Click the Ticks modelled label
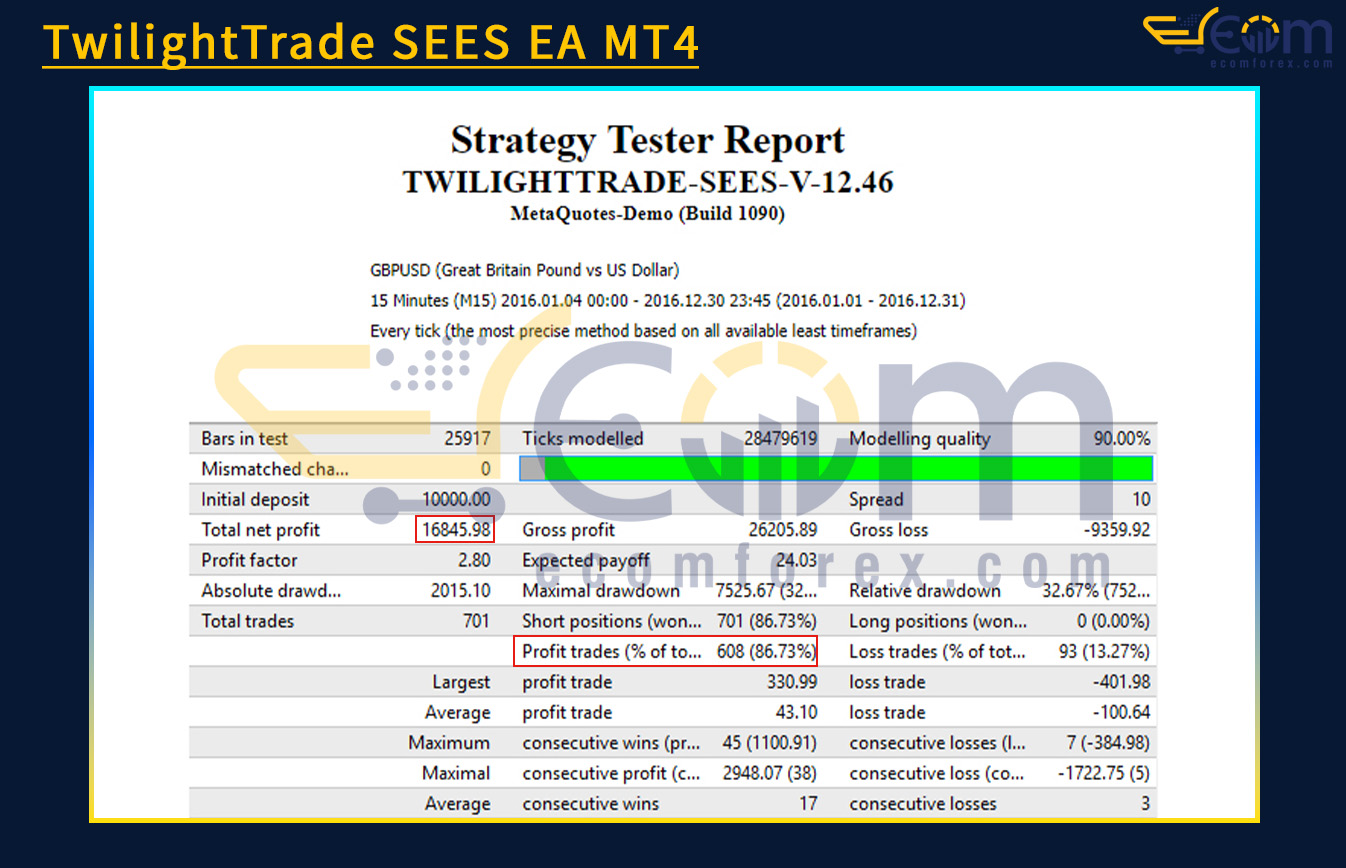The width and height of the screenshot is (1346, 868). coord(583,438)
